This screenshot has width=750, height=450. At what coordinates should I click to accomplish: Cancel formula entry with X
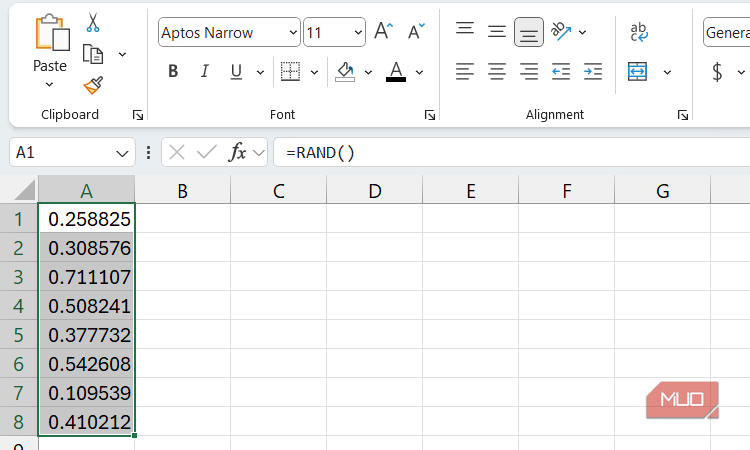177,153
